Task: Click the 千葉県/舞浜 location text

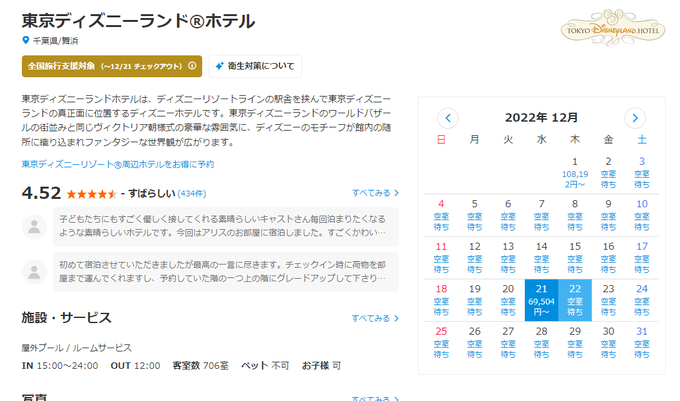Action: (x=56, y=41)
